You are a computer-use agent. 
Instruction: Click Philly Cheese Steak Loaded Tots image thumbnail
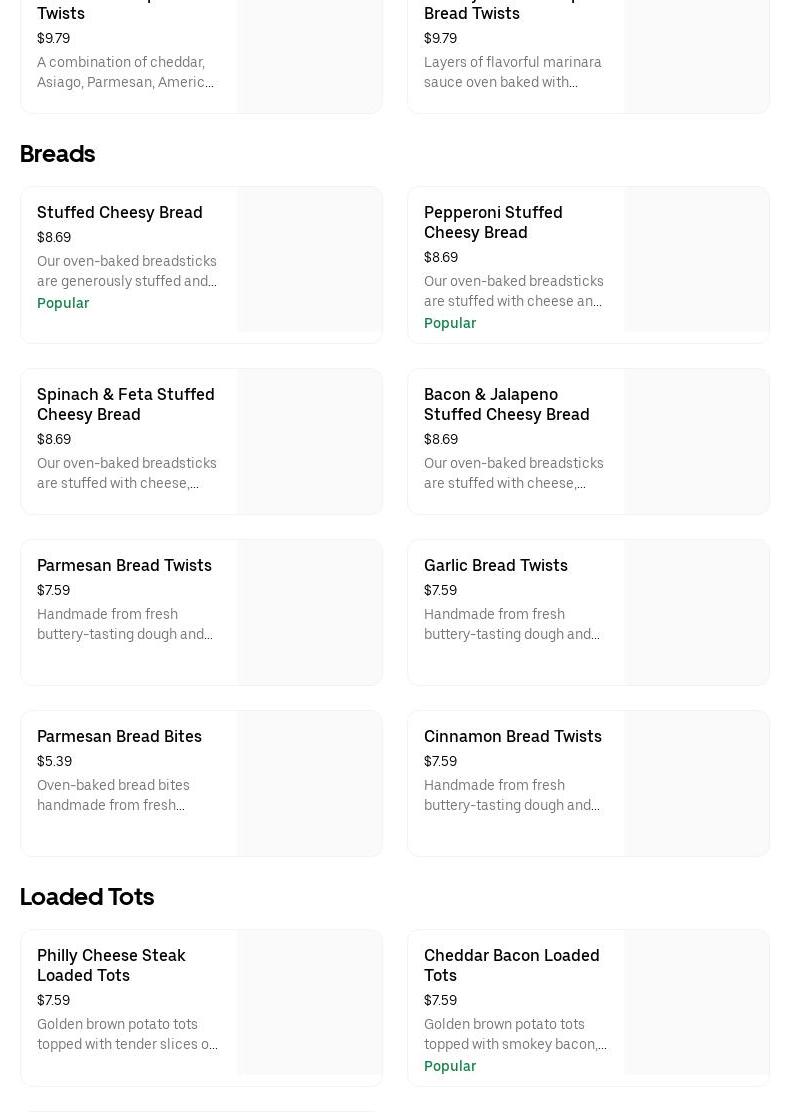(x=309, y=1003)
